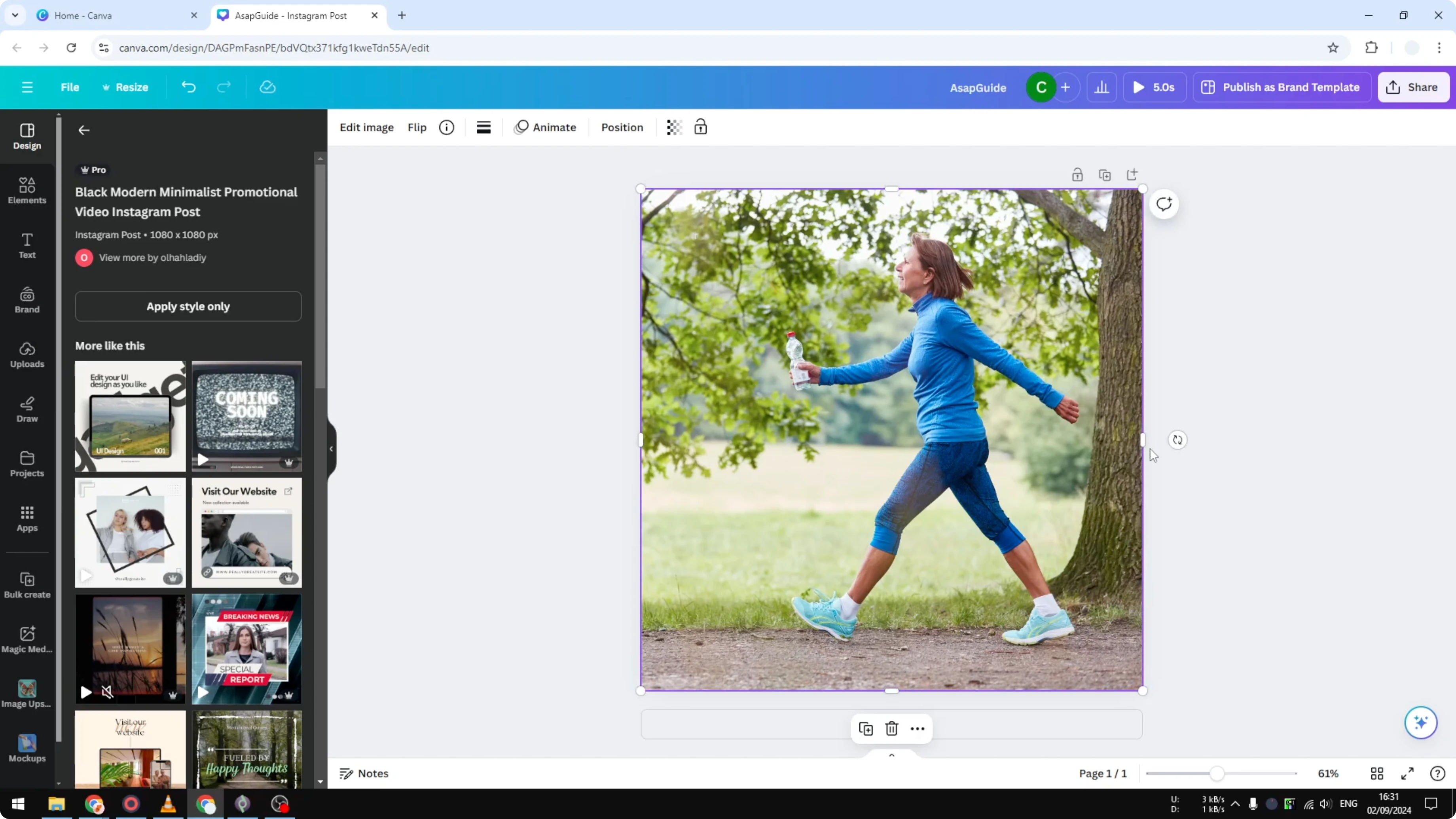Click Publish as Brand Template
Viewport: 1456px width, 819px height.
(x=1282, y=87)
